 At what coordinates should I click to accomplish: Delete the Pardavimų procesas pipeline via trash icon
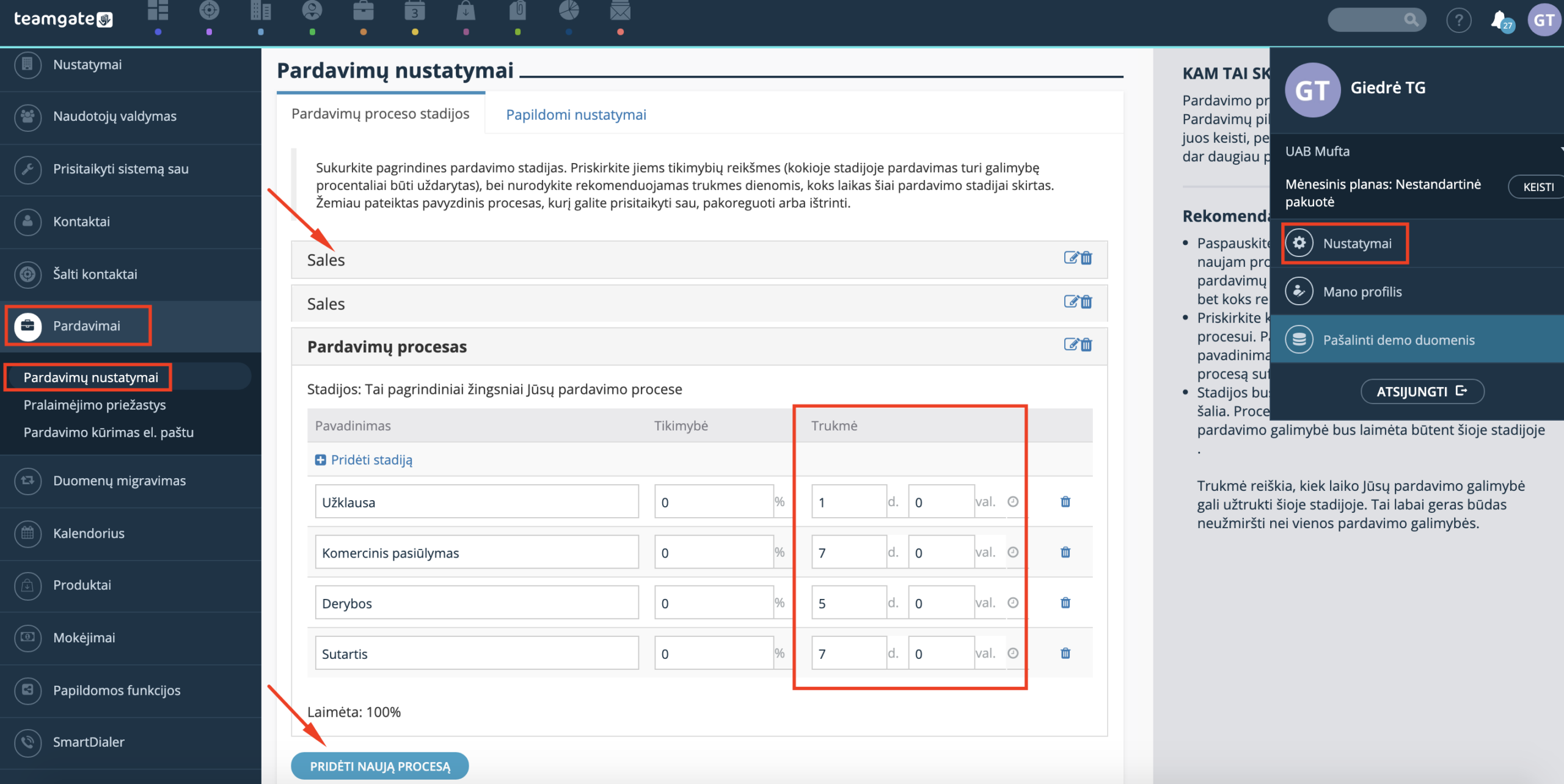(x=1086, y=345)
